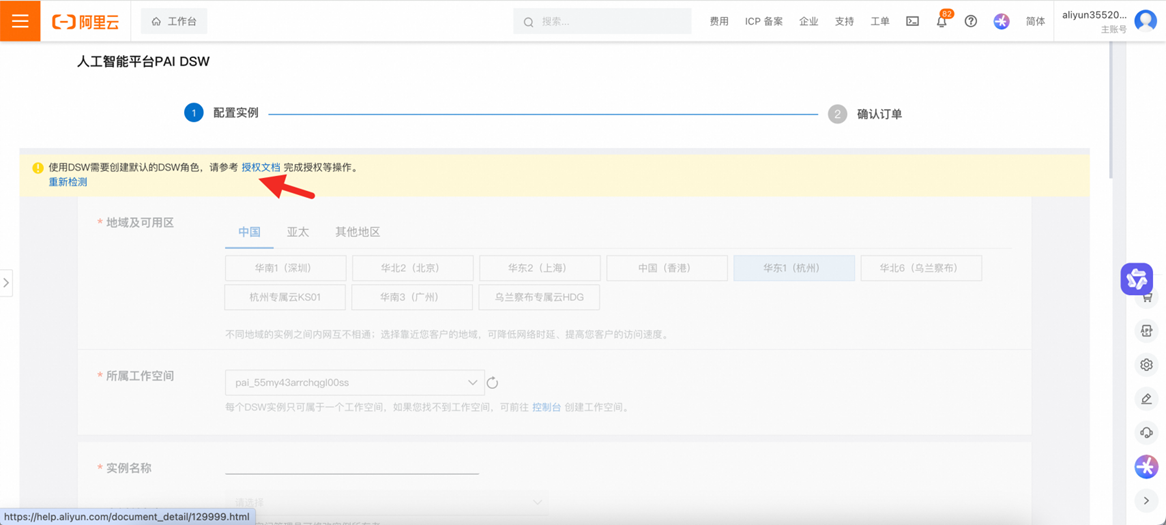Image resolution: width=1166 pixels, height=525 pixels.
Task: Click the 重新检测 link
Action: (68, 181)
